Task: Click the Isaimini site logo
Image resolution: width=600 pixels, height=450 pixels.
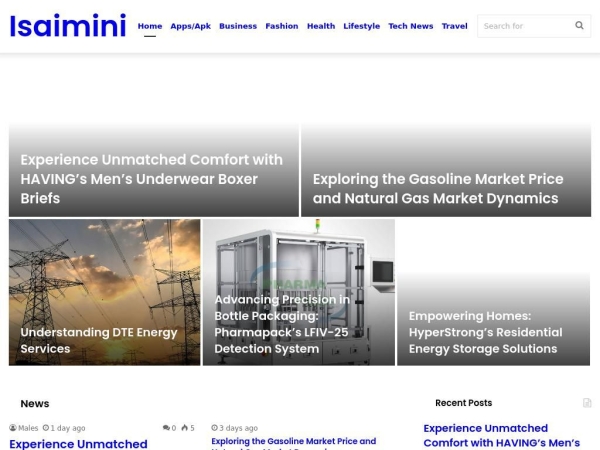Action: pyautogui.click(x=68, y=26)
